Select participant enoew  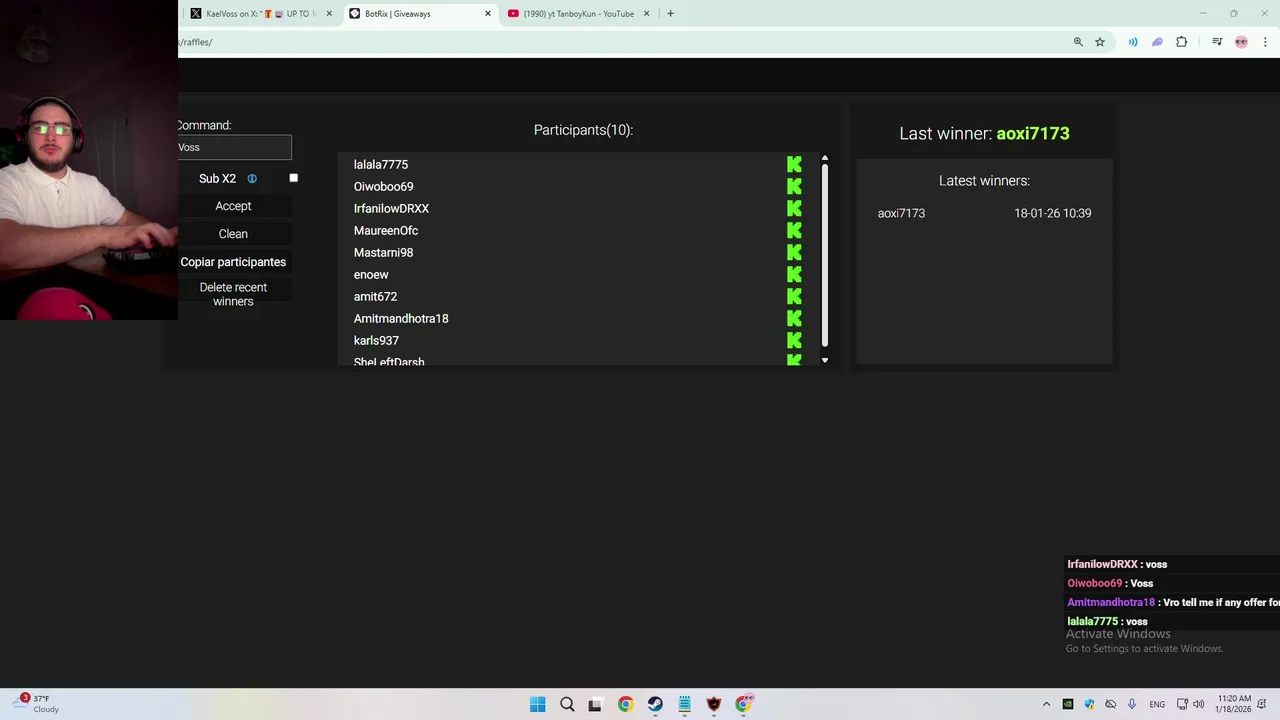(x=371, y=274)
